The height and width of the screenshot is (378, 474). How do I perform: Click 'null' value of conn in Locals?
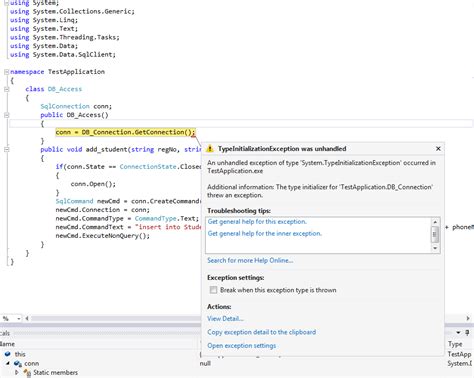(x=205, y=363)
